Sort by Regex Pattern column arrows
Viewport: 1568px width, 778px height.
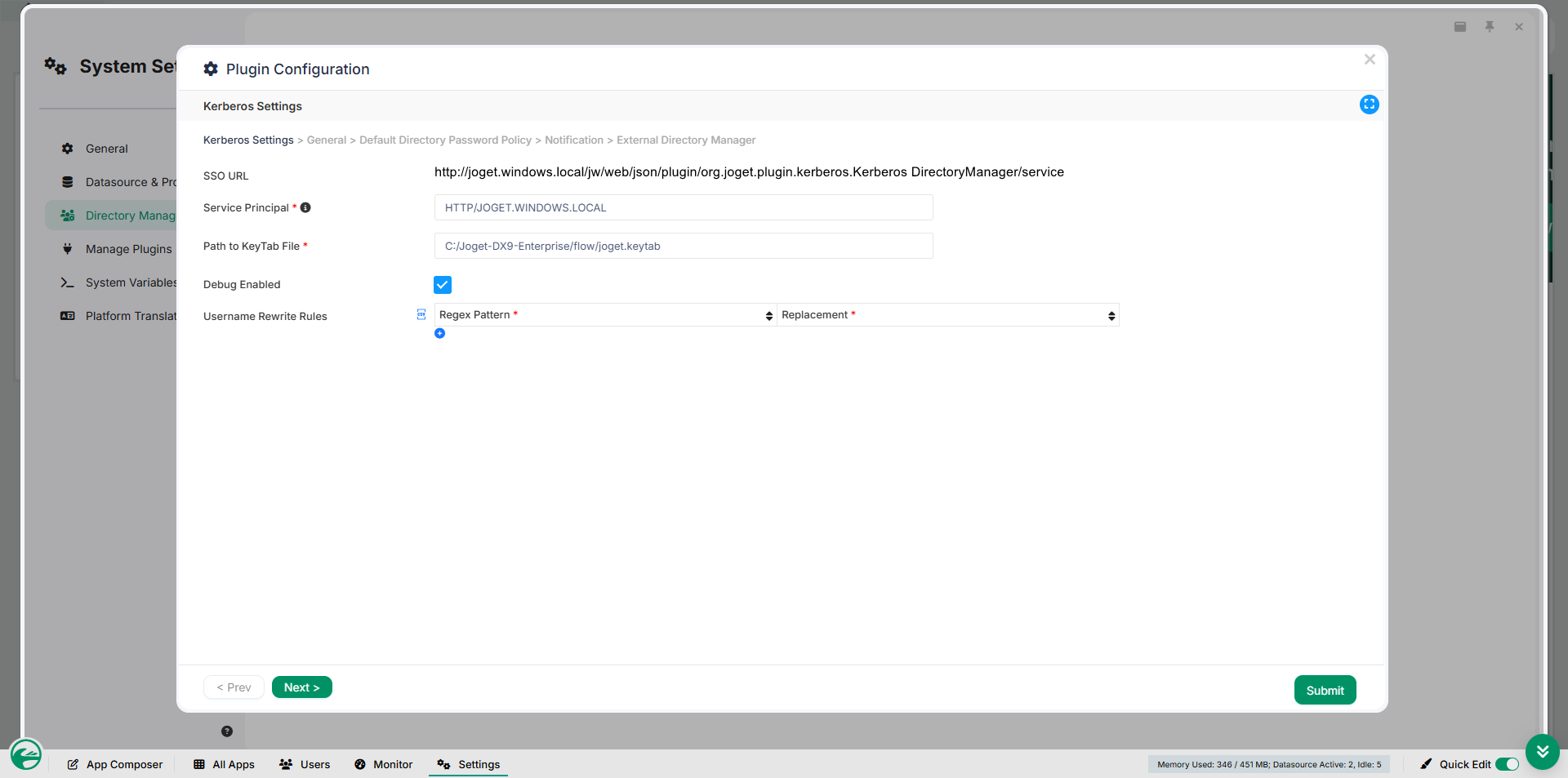(x=769, y=316)
